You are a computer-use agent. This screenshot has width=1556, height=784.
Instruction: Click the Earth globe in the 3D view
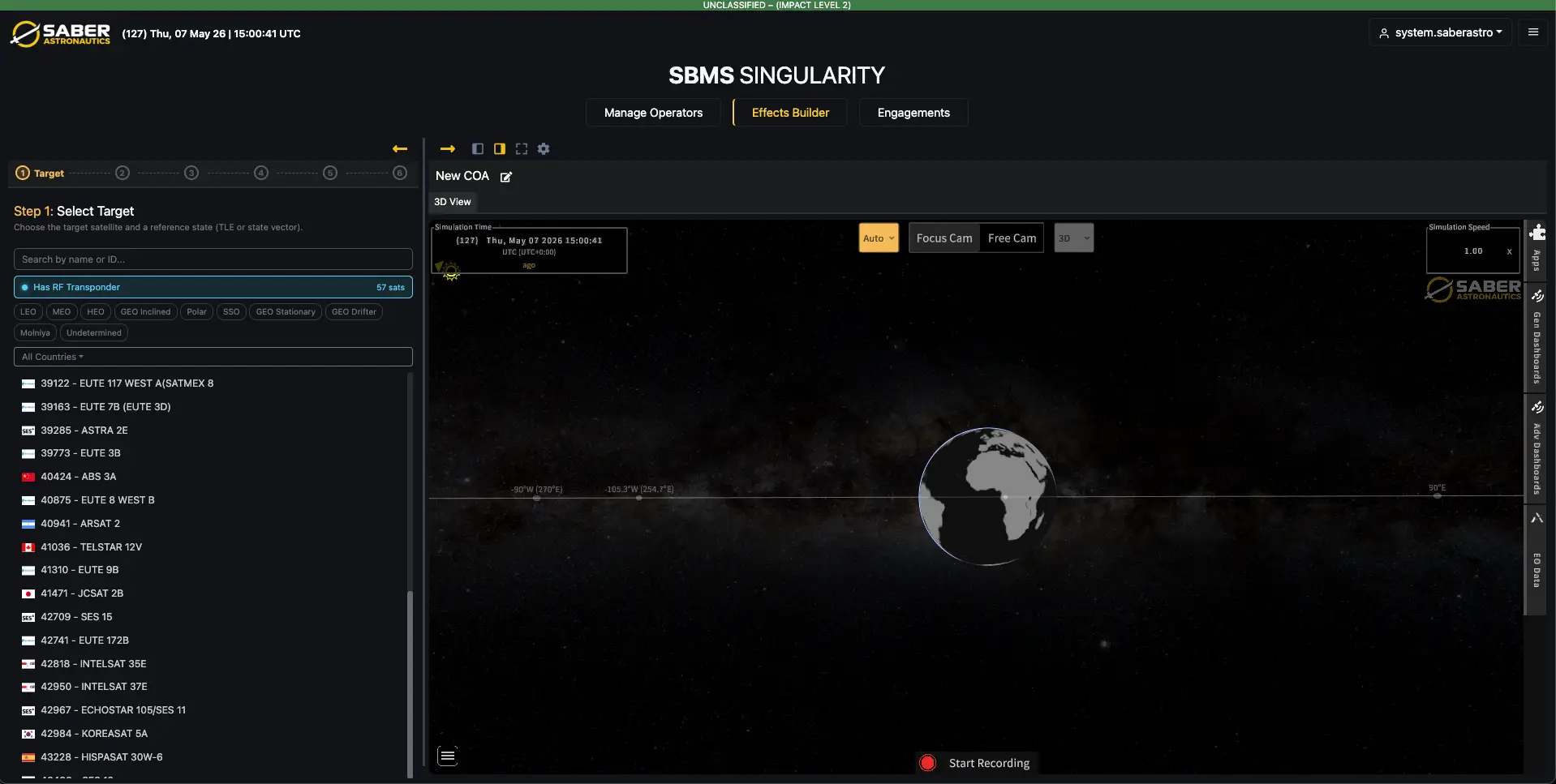[987, 496]
